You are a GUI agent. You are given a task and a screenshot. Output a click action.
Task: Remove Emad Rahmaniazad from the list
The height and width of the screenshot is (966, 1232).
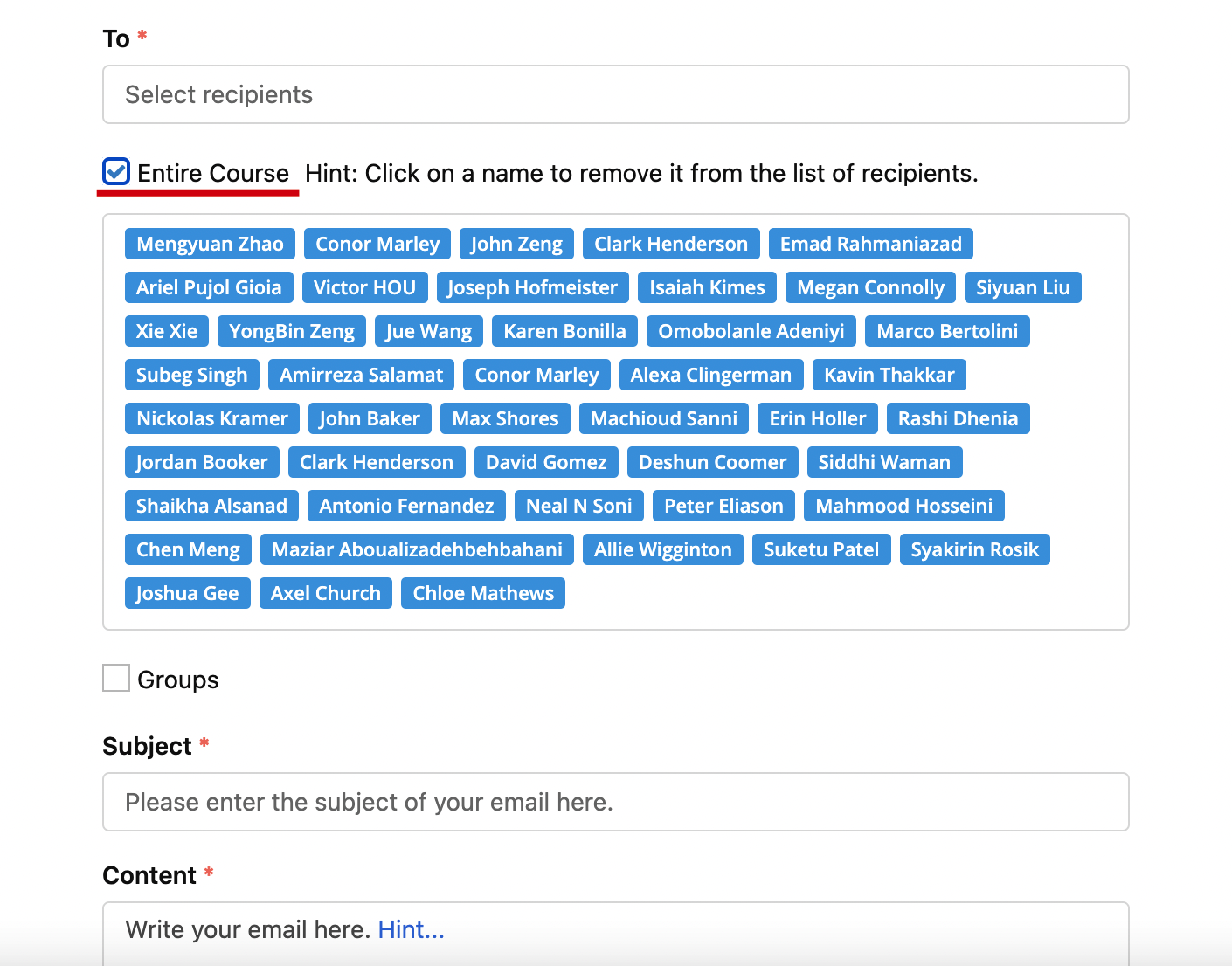[871, 244]
